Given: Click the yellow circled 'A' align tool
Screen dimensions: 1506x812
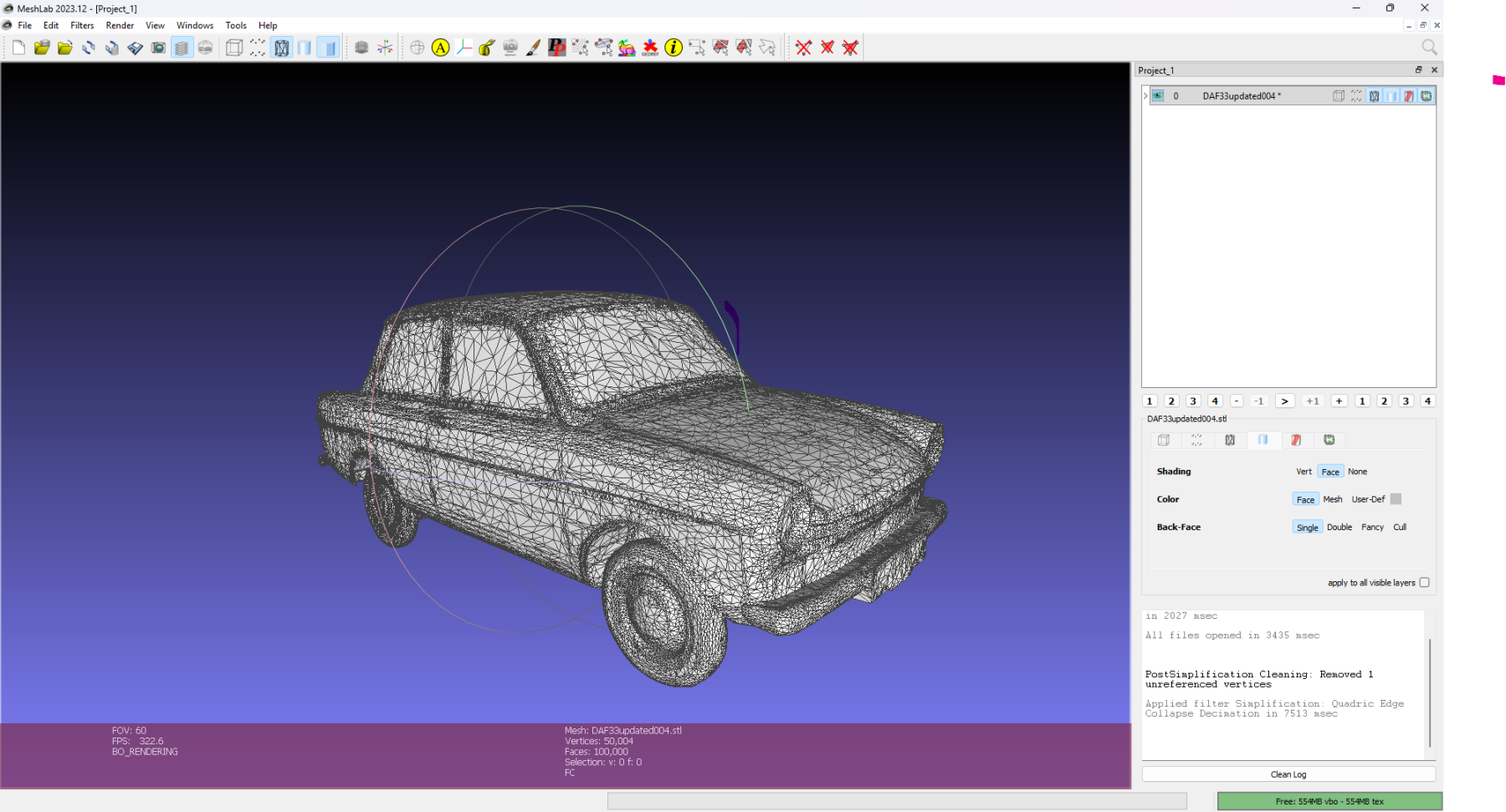Looking at the screenshot, I should pos(441,48).
